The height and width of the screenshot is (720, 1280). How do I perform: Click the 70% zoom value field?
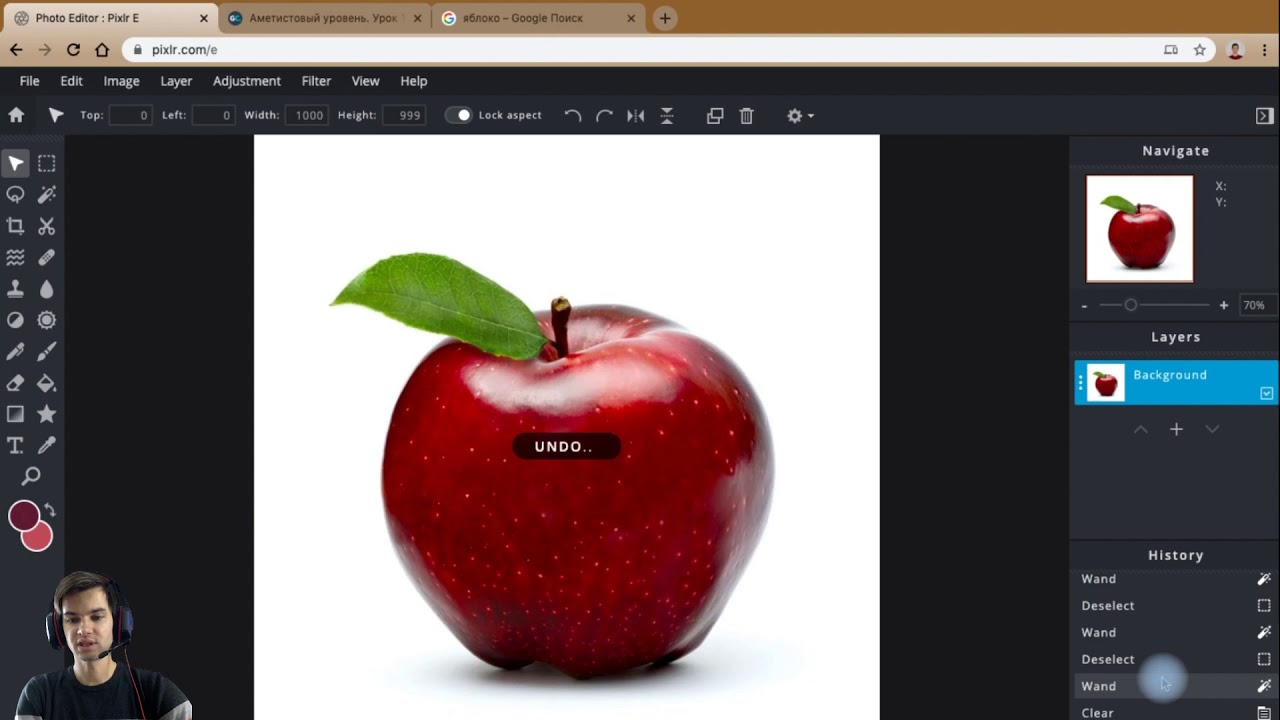pyautogui.click(x=1256, y=305)
